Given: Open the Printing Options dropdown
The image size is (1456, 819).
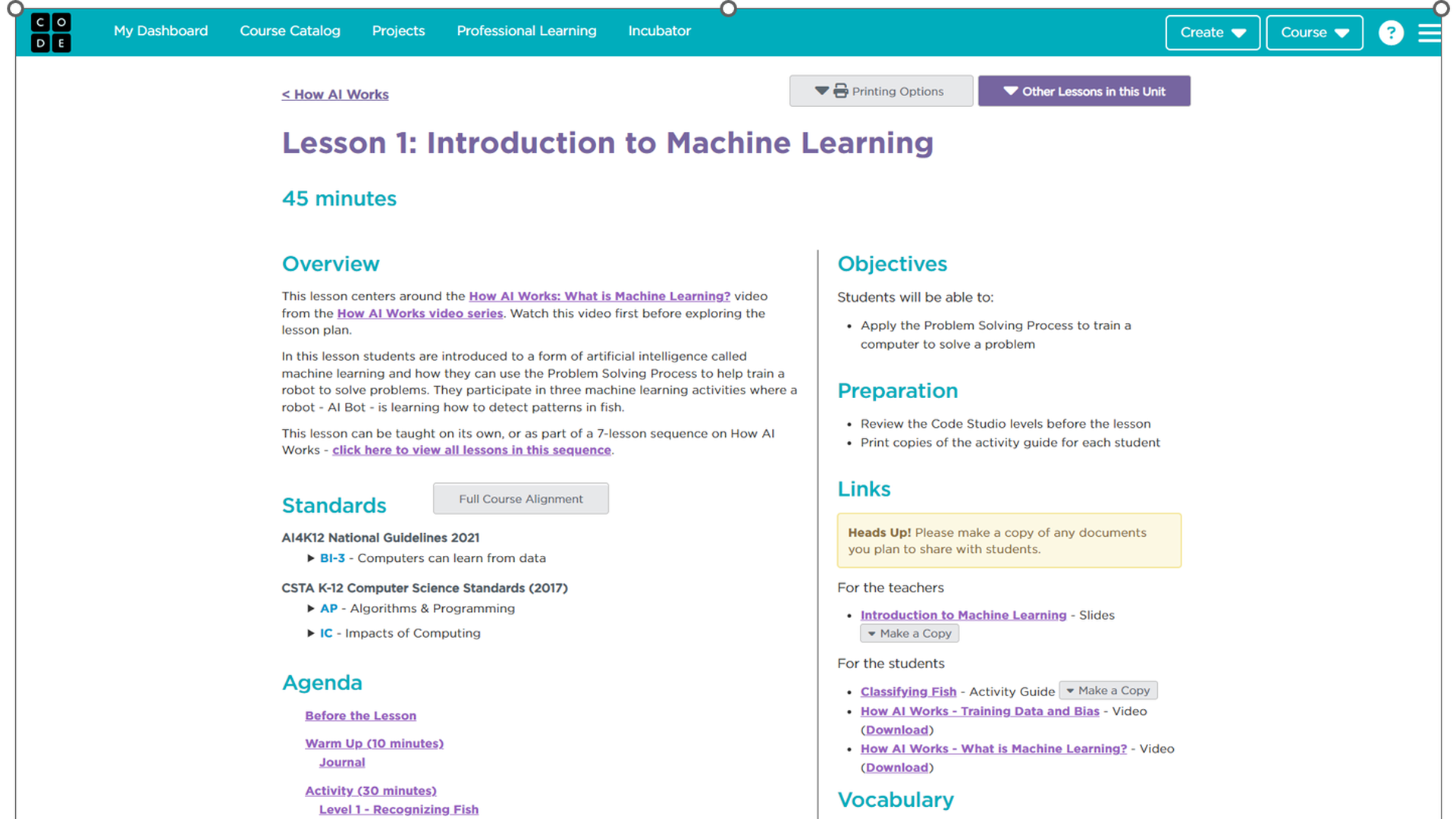Looking at the screenshot, I should [880, 90].
